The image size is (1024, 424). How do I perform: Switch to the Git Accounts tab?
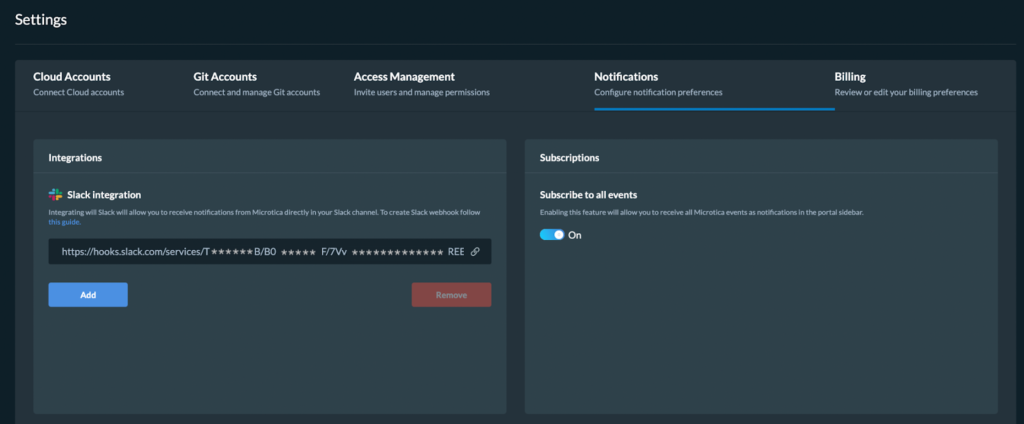257,84
